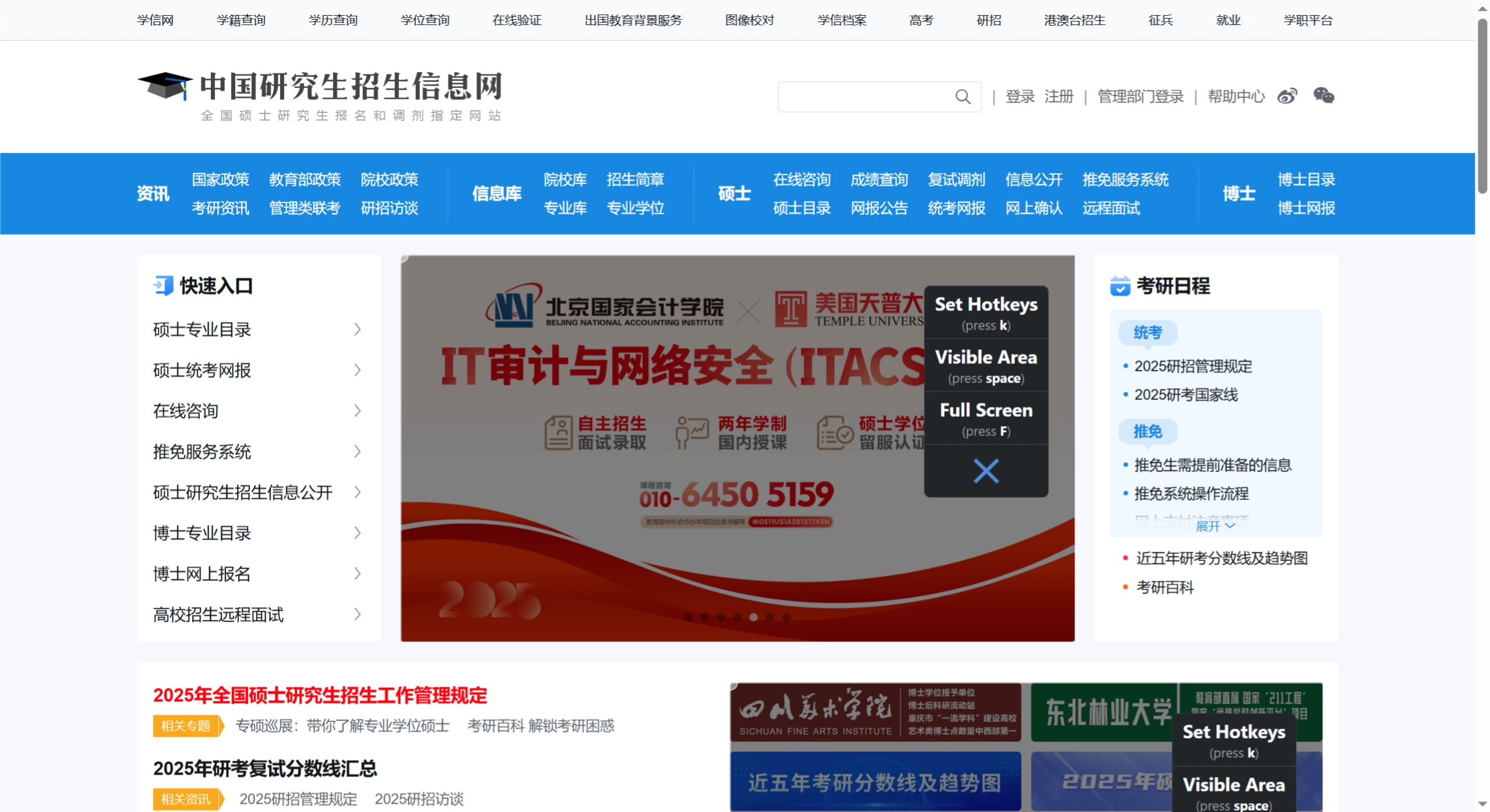Open 学历查询 in the top bar
This screenshot has width=1490, height=812.
(x=333, y=20)
